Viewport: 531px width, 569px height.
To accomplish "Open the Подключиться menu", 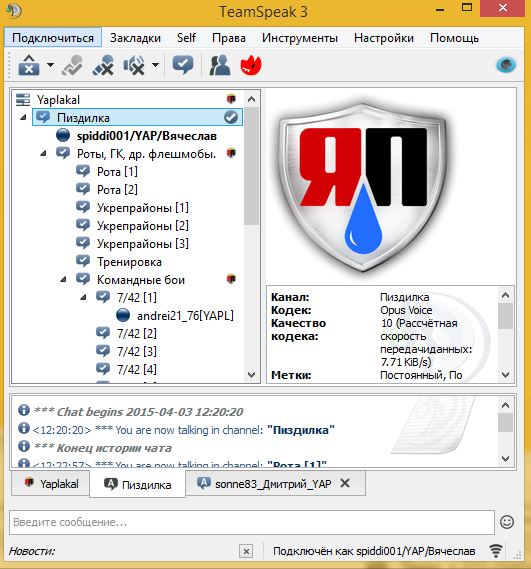I will click(53, 38).
